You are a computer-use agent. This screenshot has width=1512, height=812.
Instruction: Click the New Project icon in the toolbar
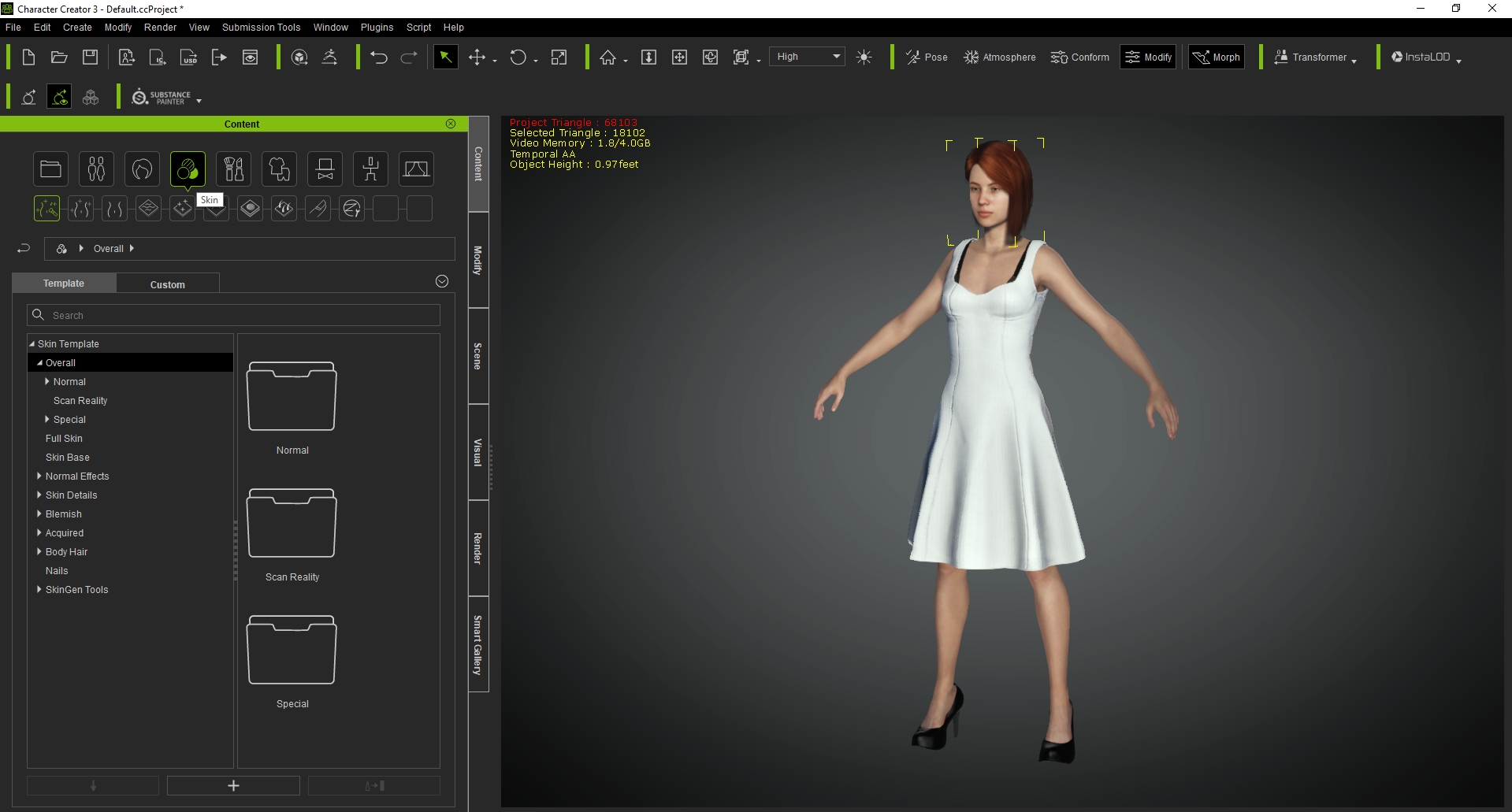pyautogui.click(x=28, y=57)
